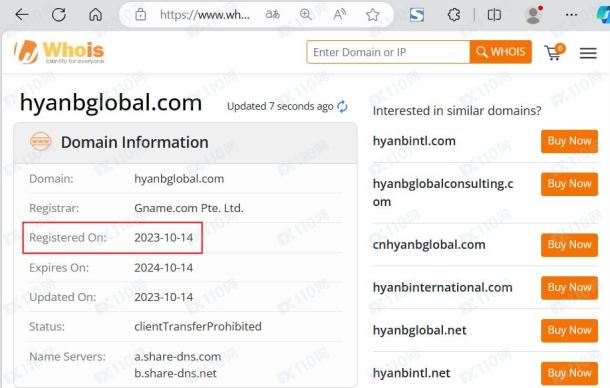Buy Now for hyanbinternational.com
This screenshot has height=388, width=610.
(569, 288)
